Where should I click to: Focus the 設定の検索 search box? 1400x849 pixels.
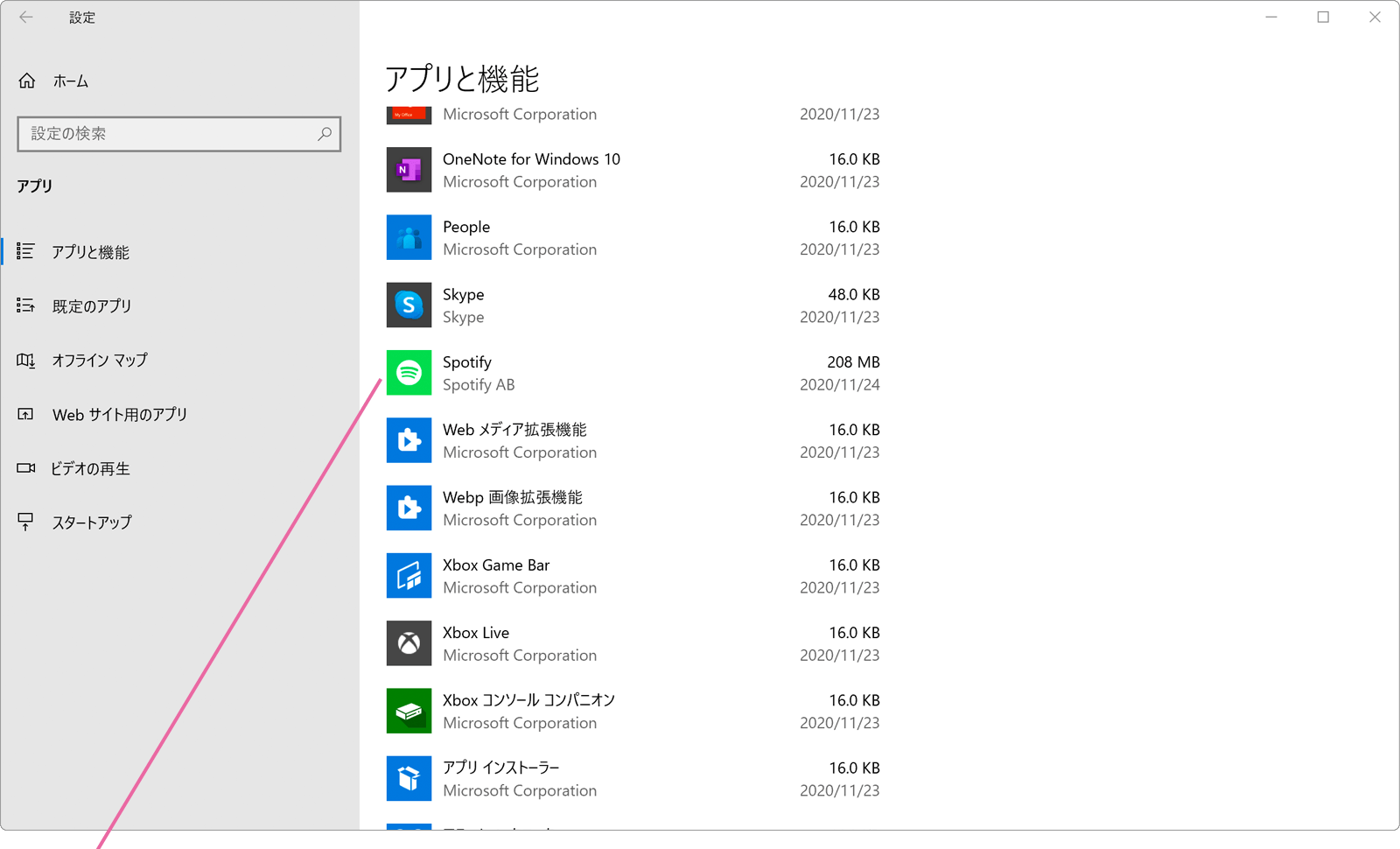click(x=179, y=134)
